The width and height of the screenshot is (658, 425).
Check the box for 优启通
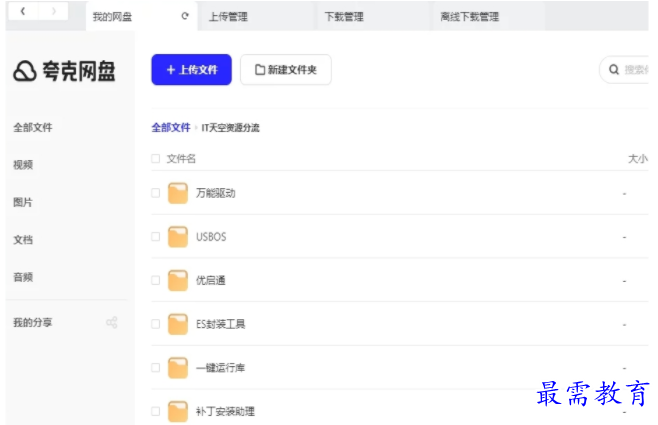point(156,280)
